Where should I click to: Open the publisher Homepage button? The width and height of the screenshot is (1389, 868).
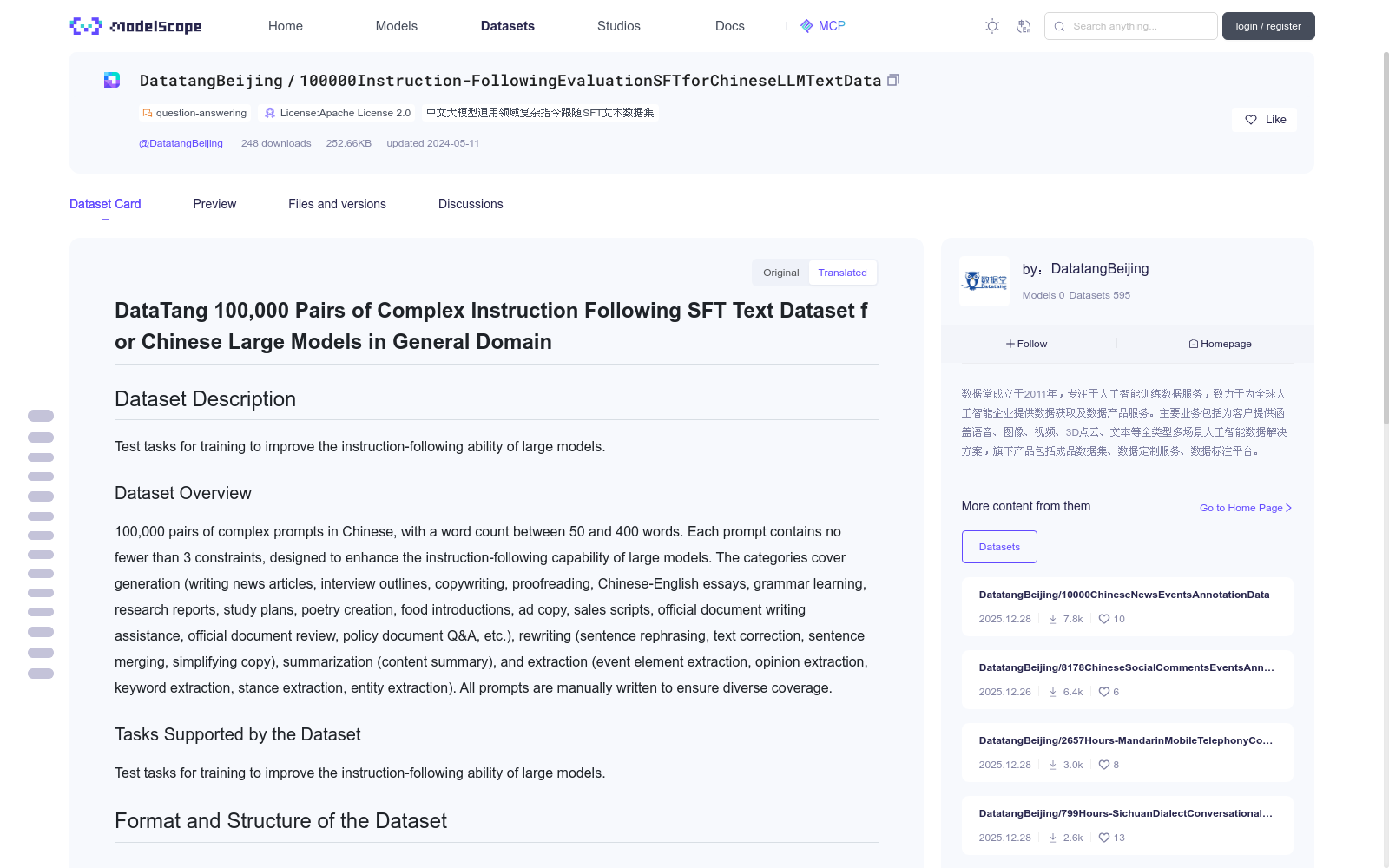tap(1221, 344)
